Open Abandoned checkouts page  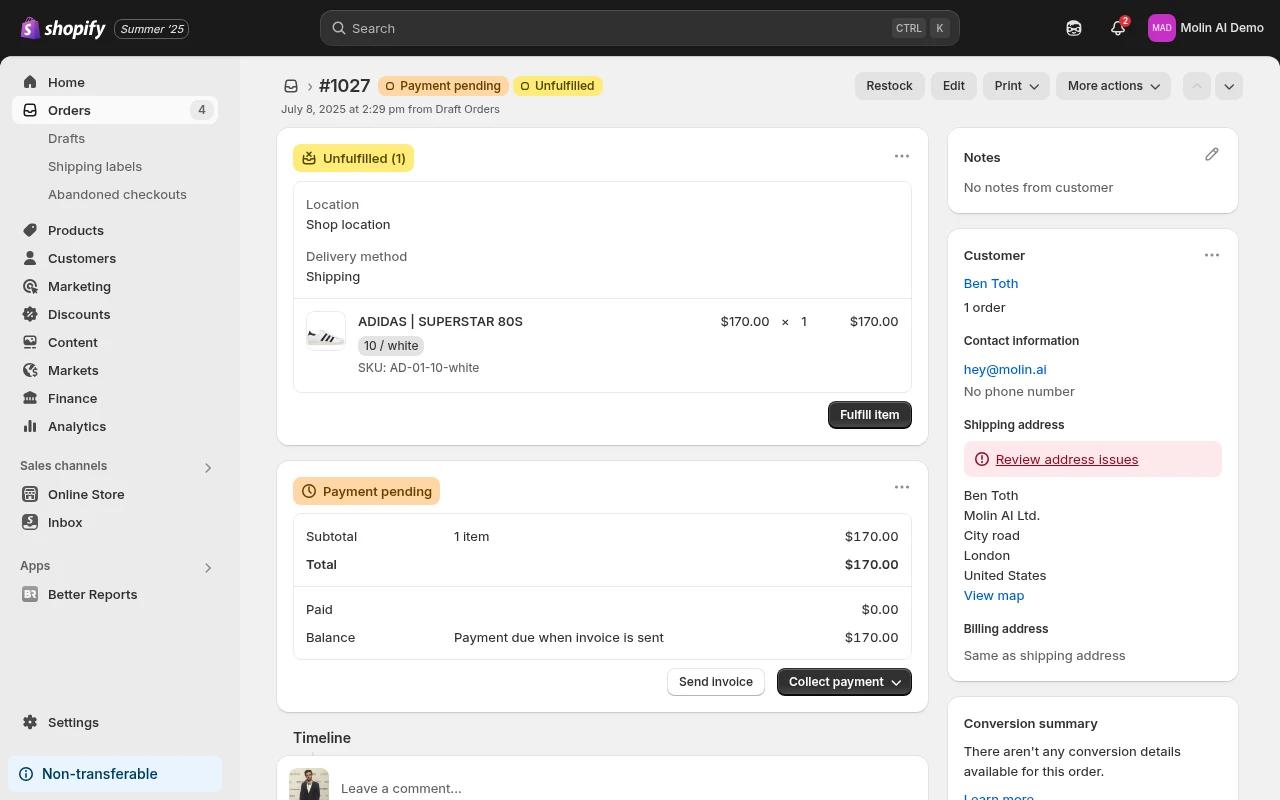[x=117, y=194]
